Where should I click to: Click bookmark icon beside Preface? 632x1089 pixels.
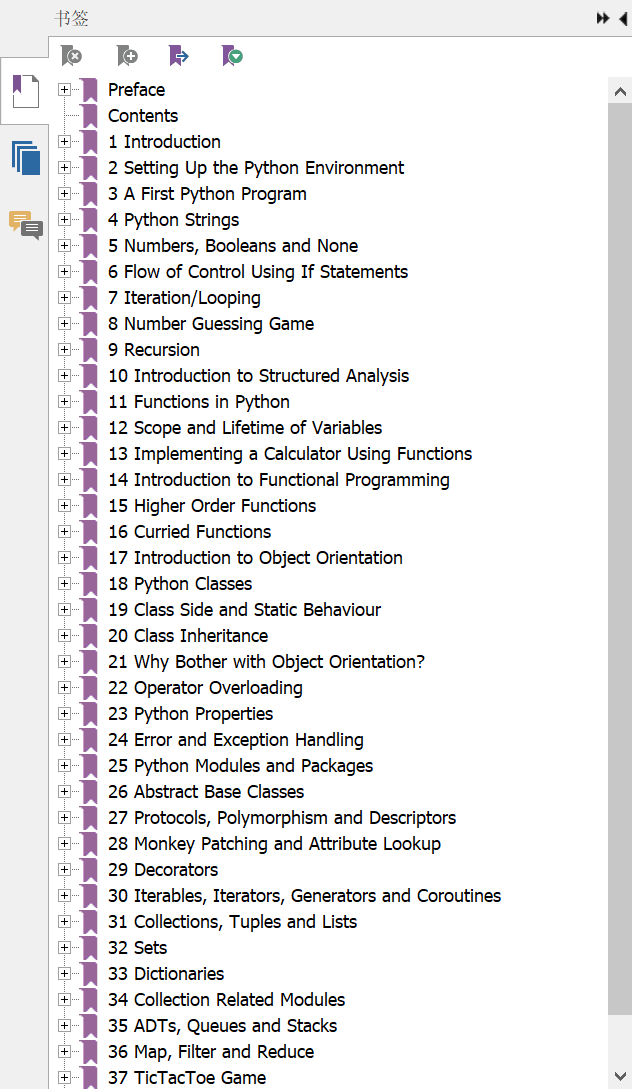click(x=90, y=90)
